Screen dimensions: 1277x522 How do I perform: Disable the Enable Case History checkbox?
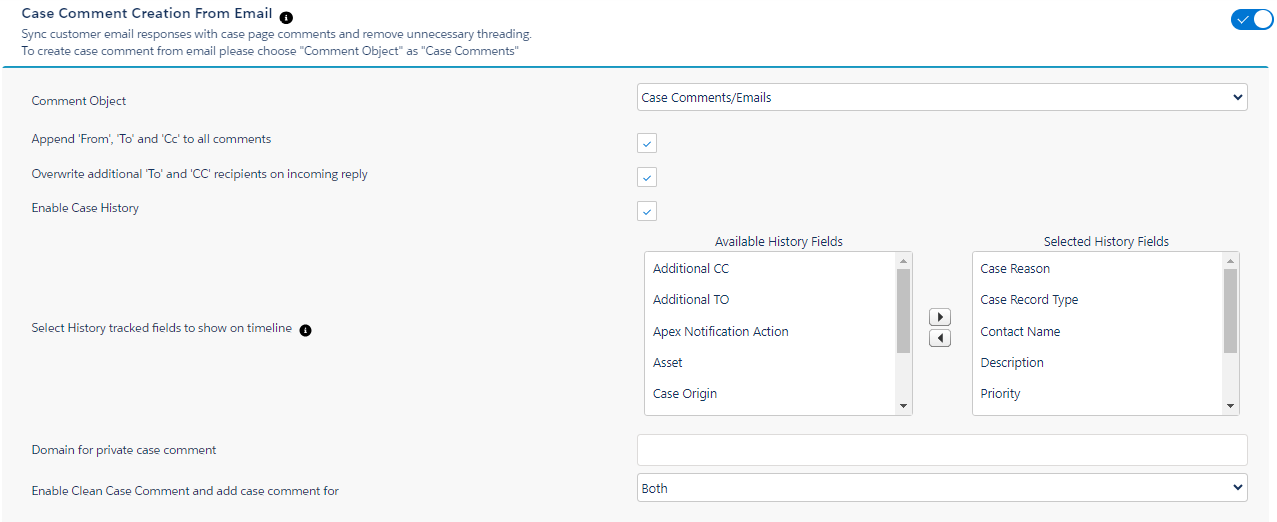[x=647, y=211]
